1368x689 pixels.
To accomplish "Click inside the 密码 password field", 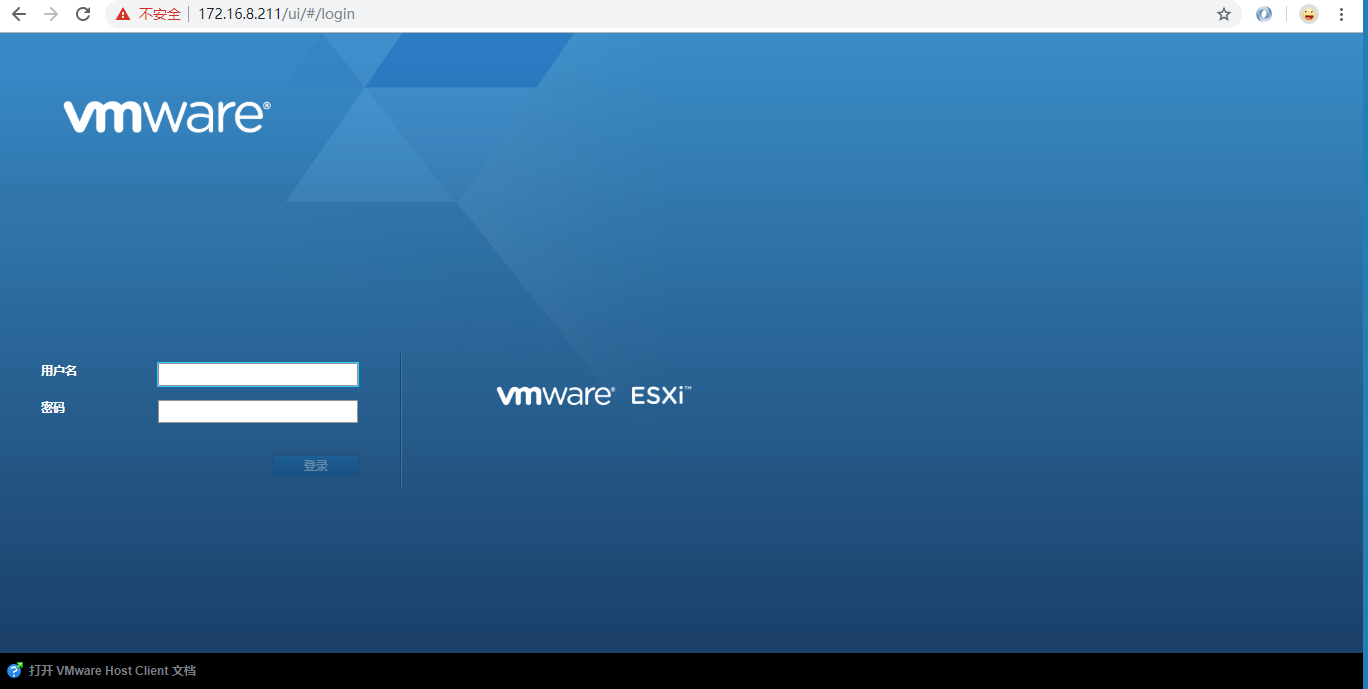I will (257, 411).
